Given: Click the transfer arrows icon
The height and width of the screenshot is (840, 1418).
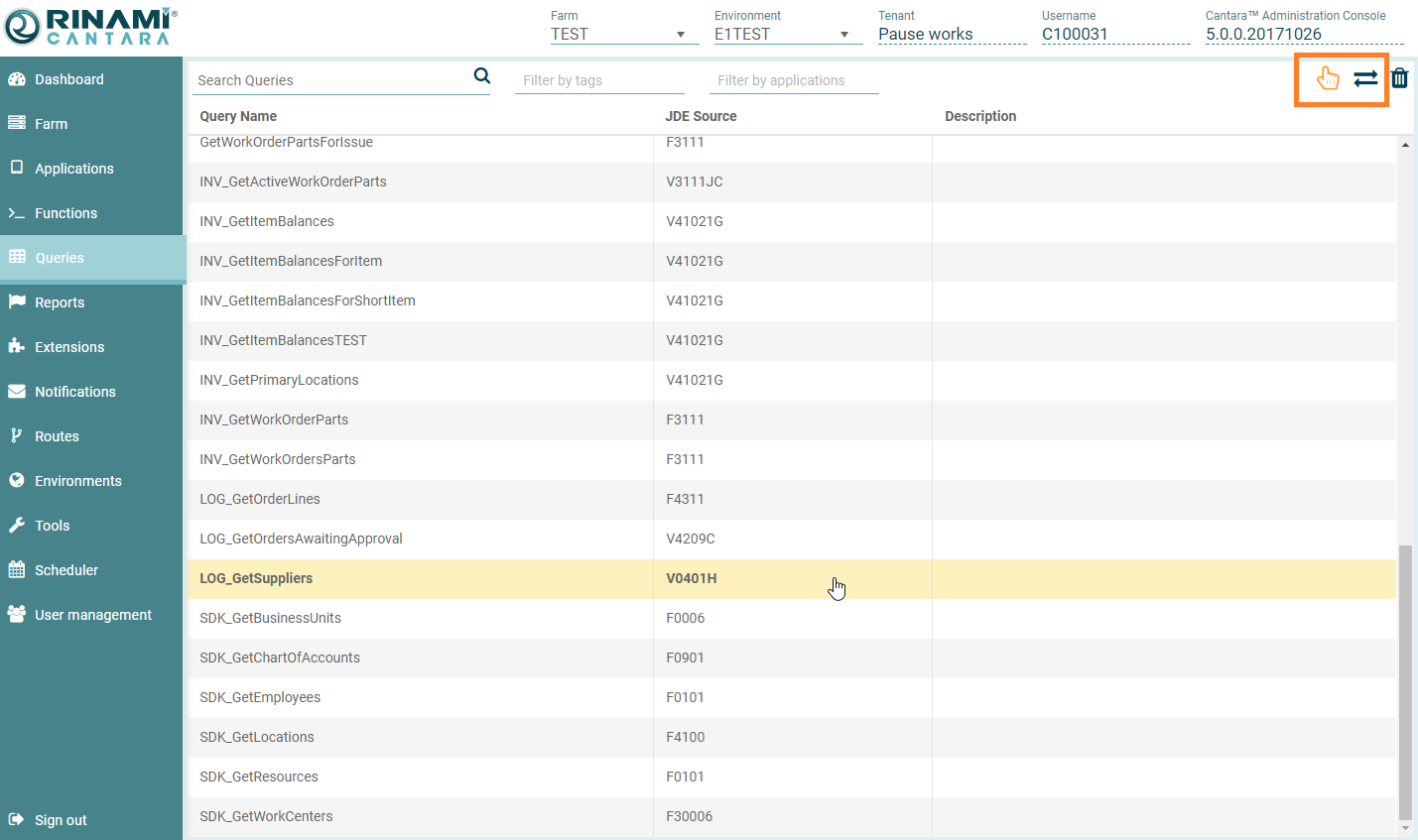Looking at the screenshot, I should pyautogui.click(x=1365, y=78).
